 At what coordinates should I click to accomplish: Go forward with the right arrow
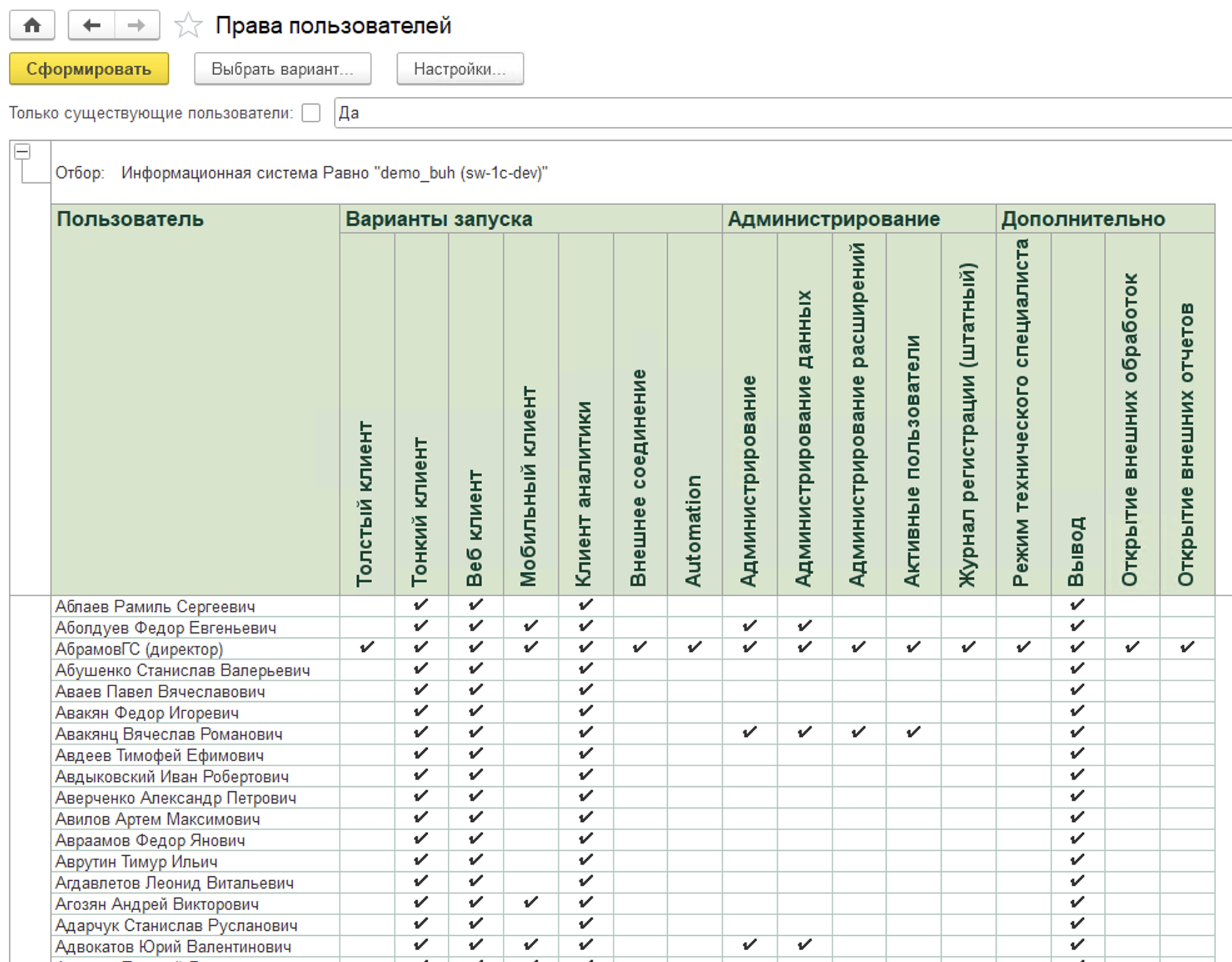136,26
